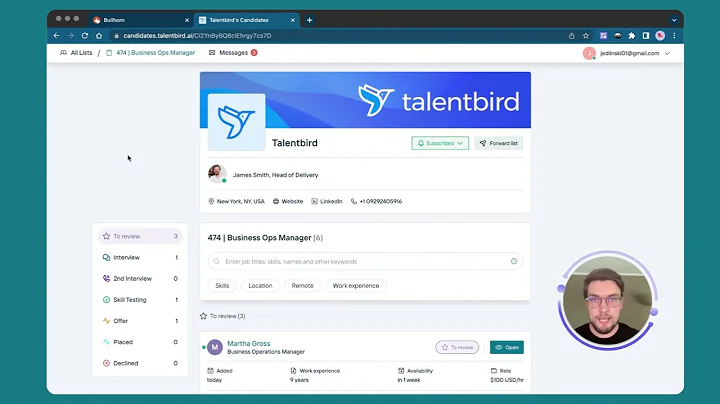Open Martha Gross's candidate profile

[x=248, y=343]
